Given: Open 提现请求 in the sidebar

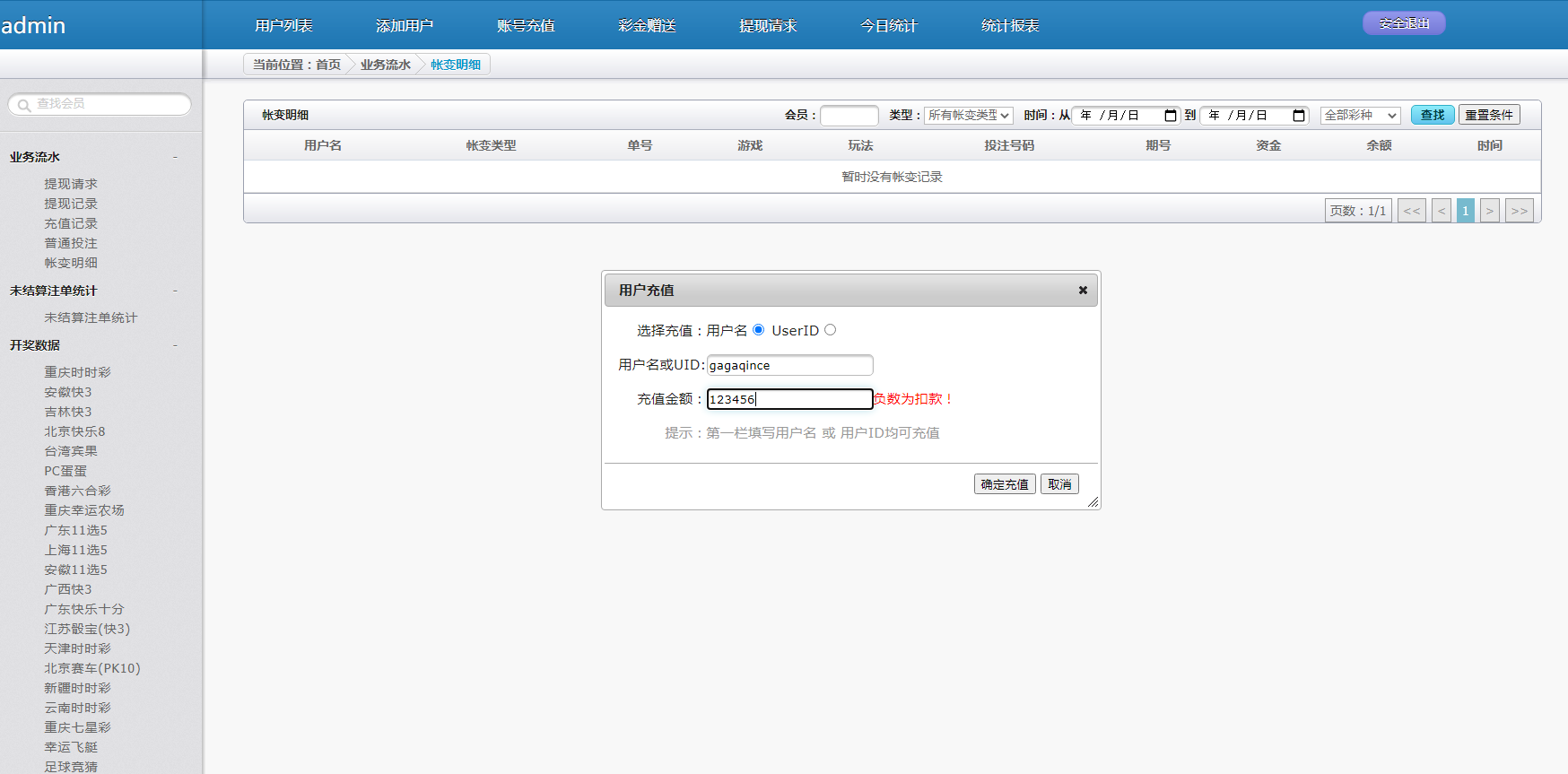Looking at the screenshot, I should coord(71,184).
